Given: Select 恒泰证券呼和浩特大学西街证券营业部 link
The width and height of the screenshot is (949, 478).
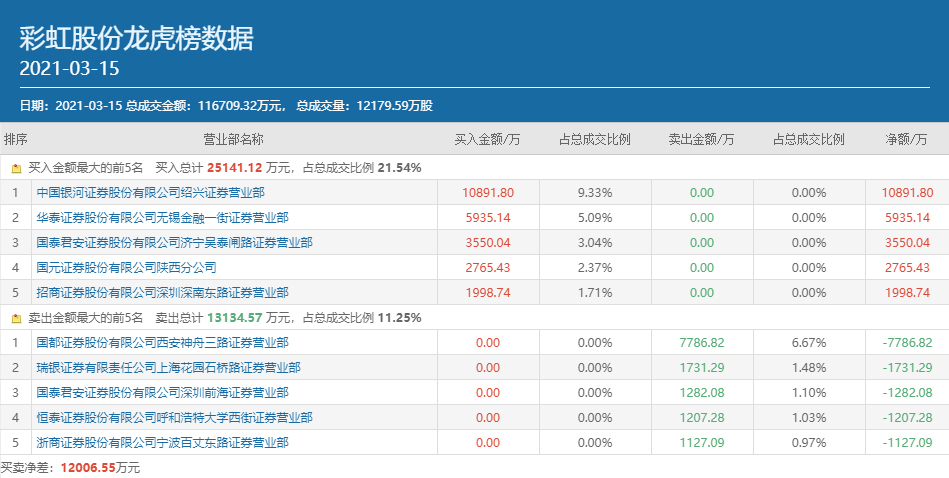Looking at the screenshot, I should point(174,417).
